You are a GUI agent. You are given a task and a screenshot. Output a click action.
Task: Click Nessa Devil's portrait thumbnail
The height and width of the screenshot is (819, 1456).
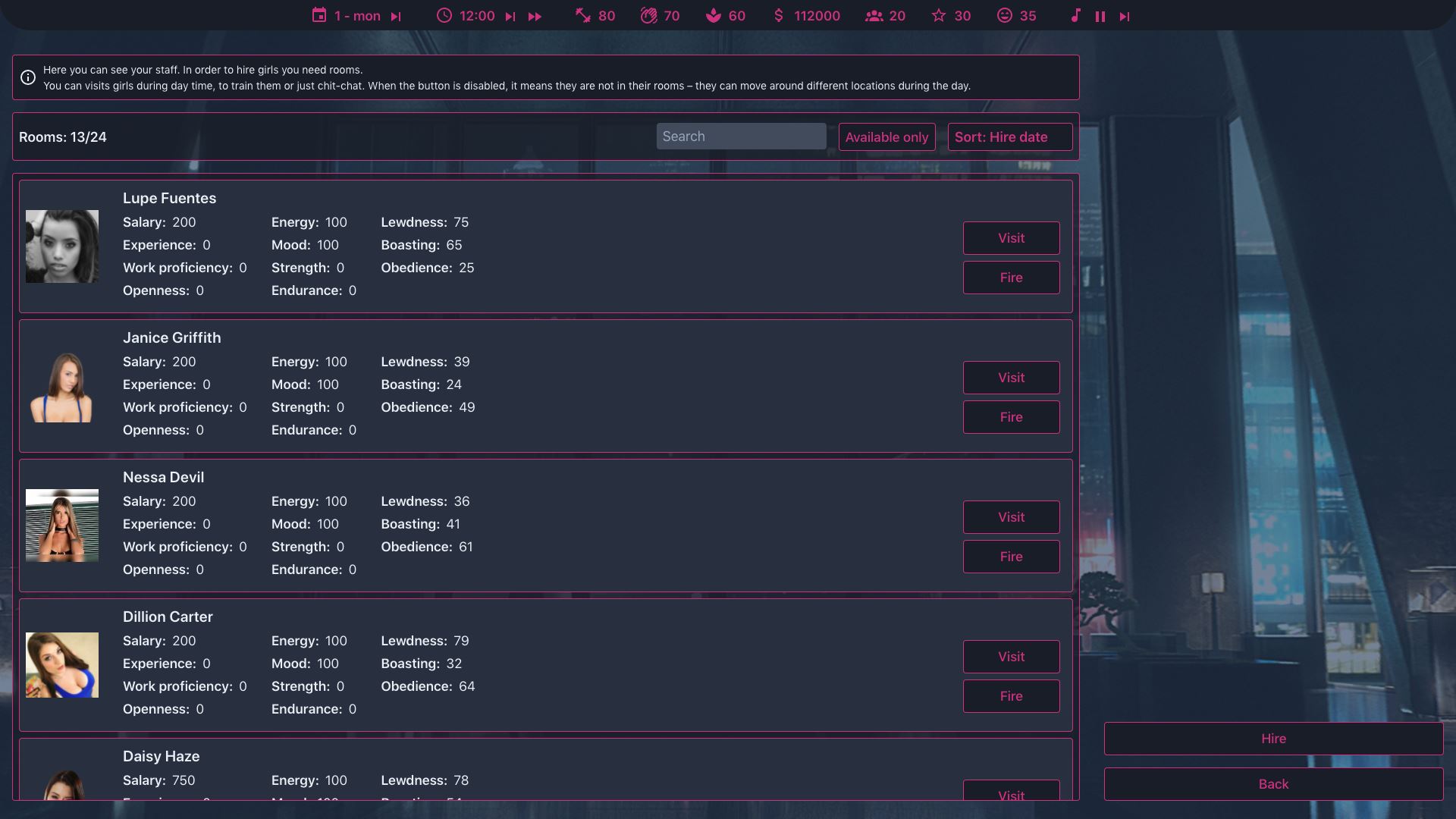62,526
